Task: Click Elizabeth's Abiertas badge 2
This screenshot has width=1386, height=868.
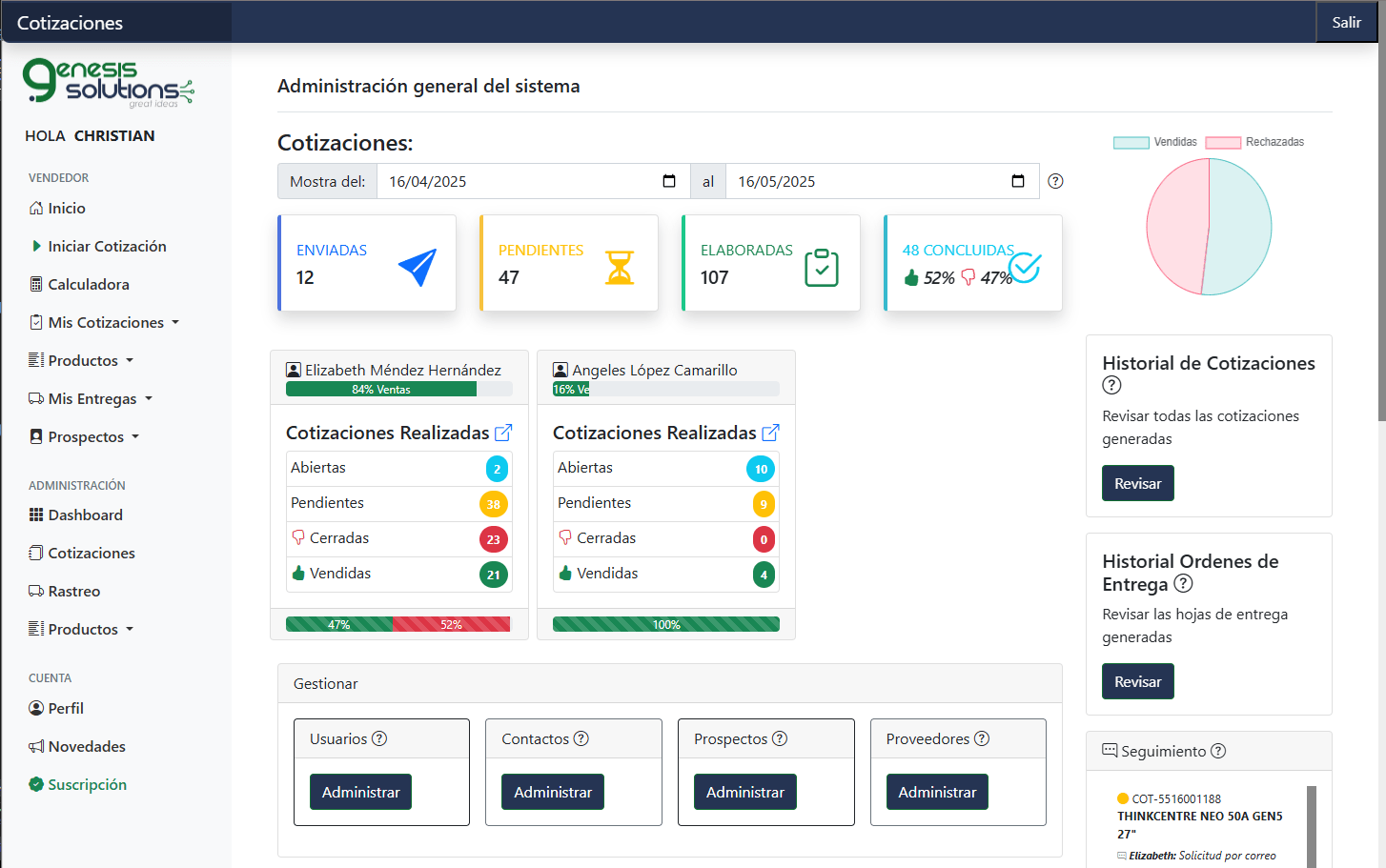Action: (x=497, y=469)
